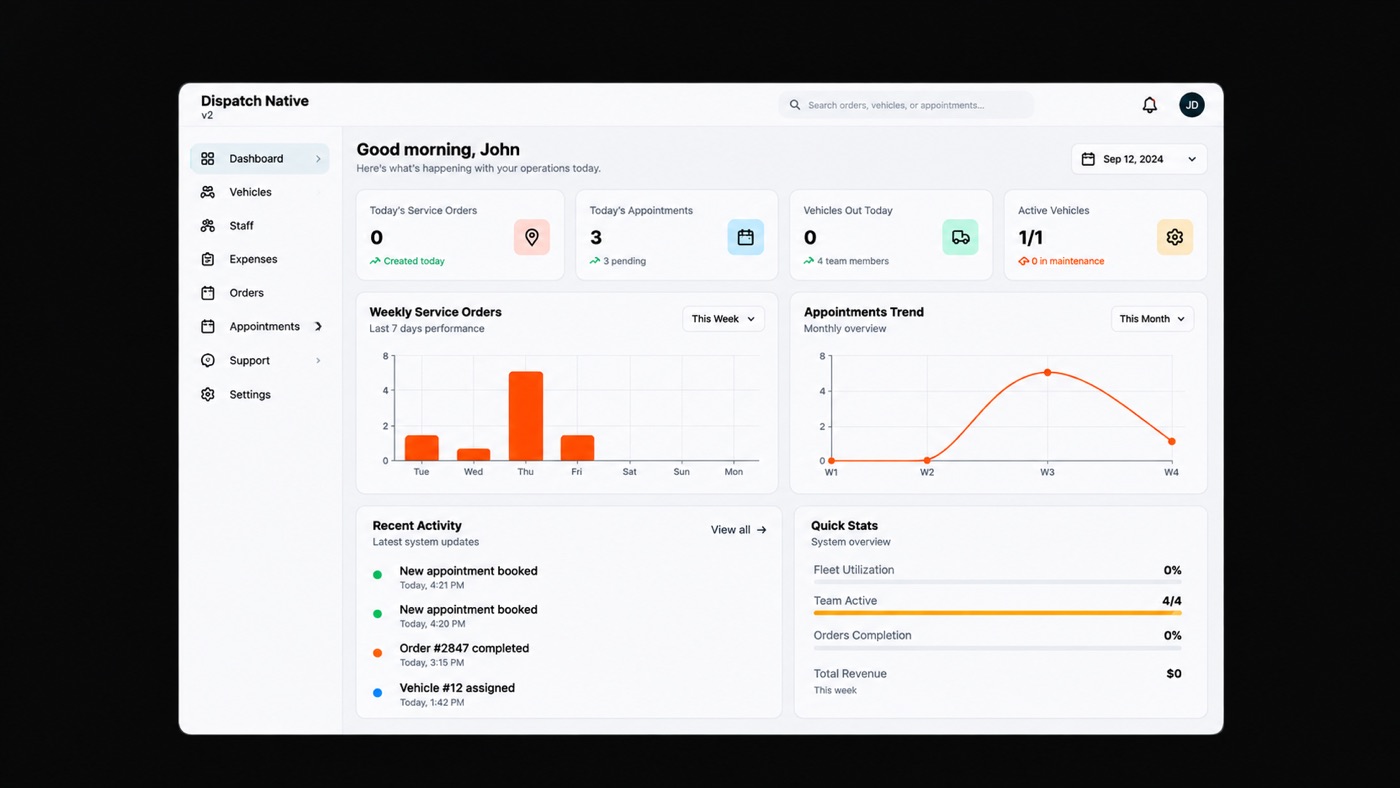Open the Orders menu item
The image size is (1400, 788).
click(x=259, y=293)
